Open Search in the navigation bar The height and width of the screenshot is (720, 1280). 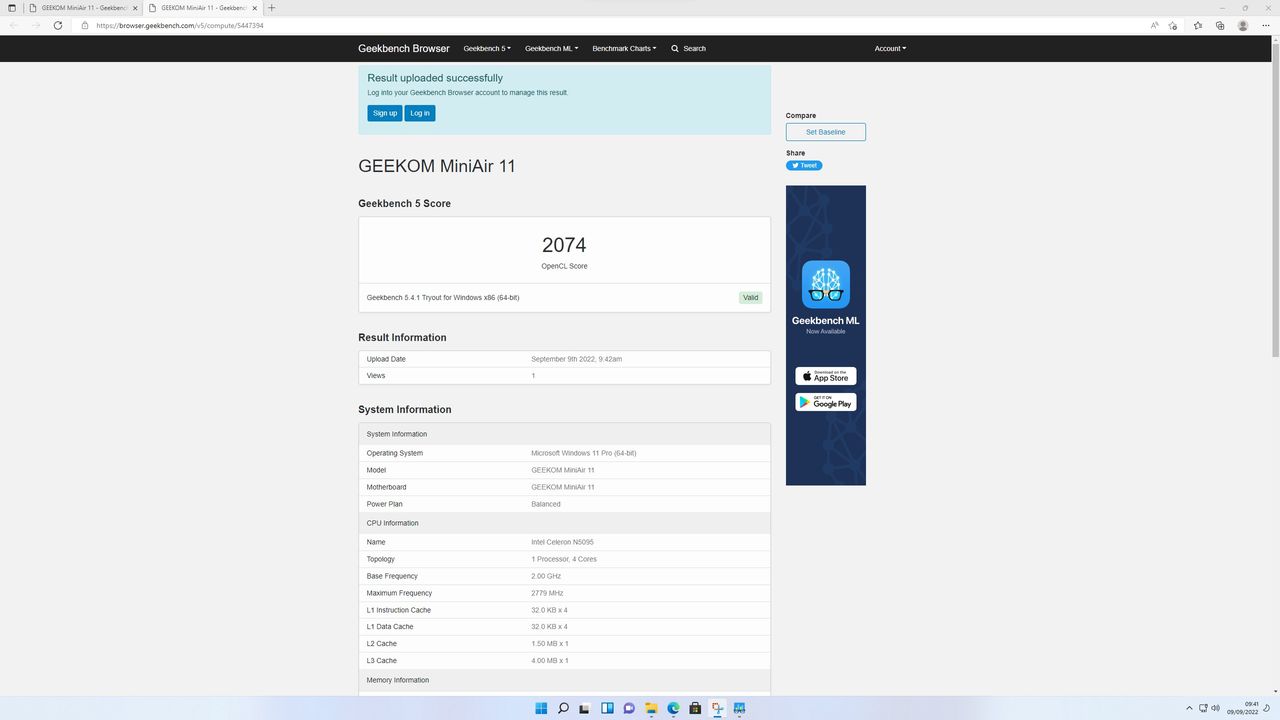tap(688, 48)
